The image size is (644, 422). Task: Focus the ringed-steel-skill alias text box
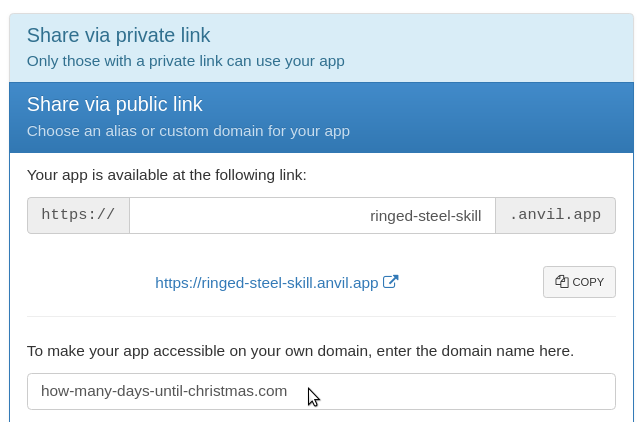(312, 216)
